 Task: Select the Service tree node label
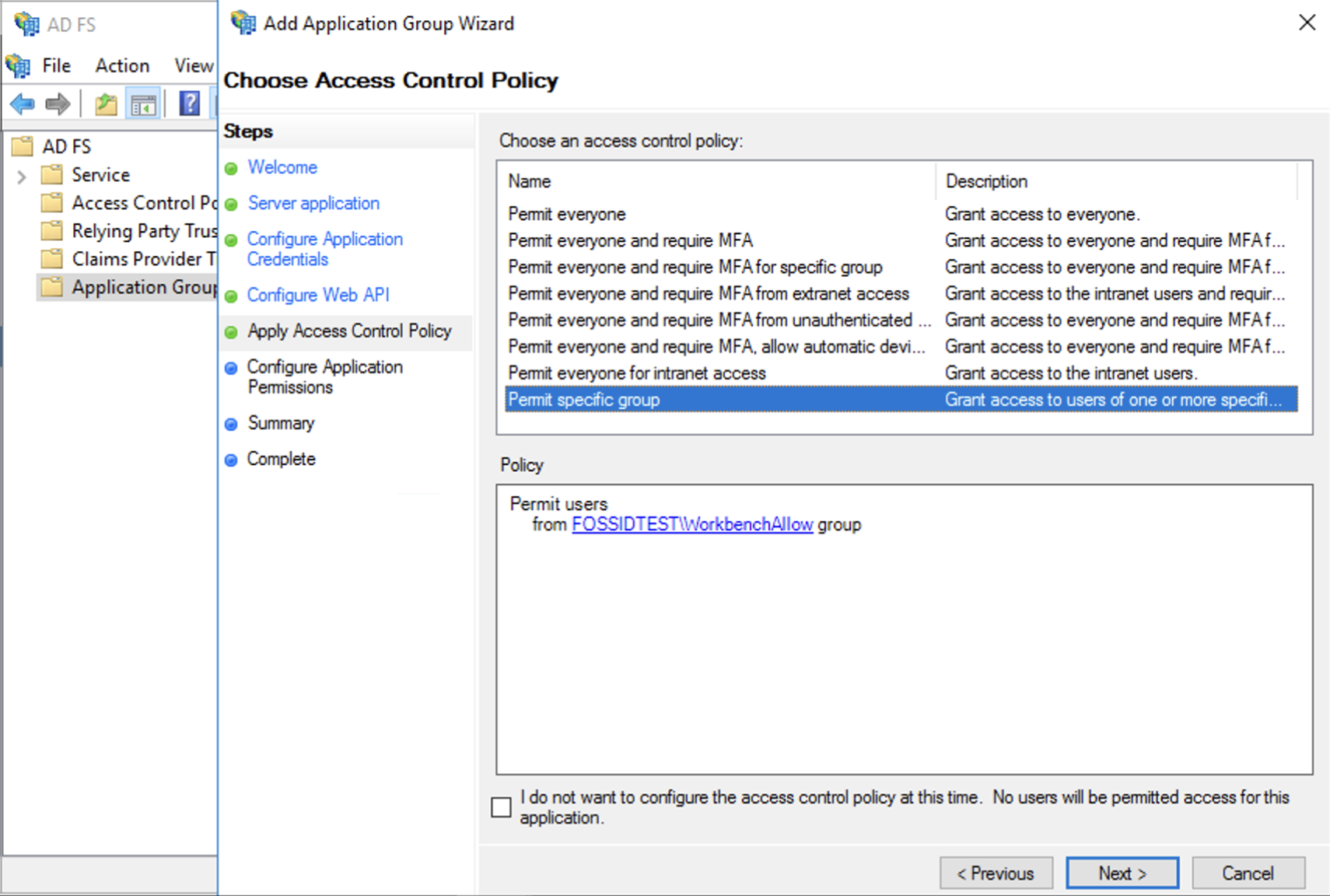tap(100, 175)
